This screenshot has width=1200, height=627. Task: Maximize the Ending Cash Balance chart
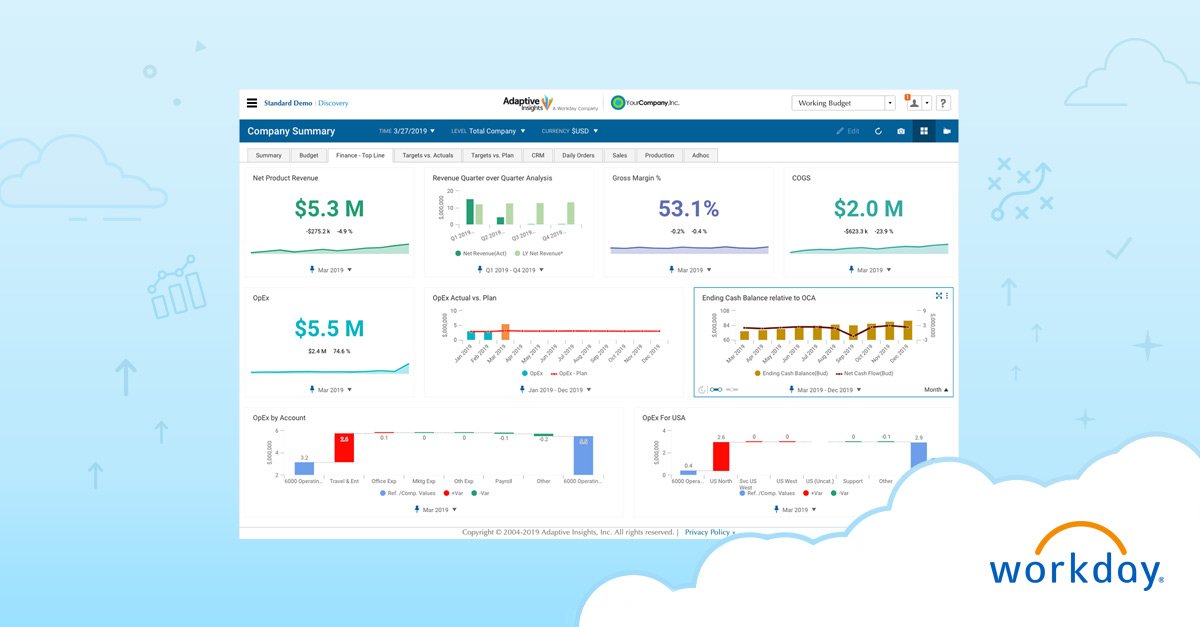(x=939, y=296)
